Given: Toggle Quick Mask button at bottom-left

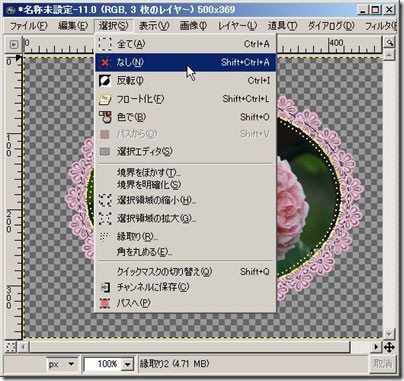Looking at the screenshot, I should coord(11,347).
